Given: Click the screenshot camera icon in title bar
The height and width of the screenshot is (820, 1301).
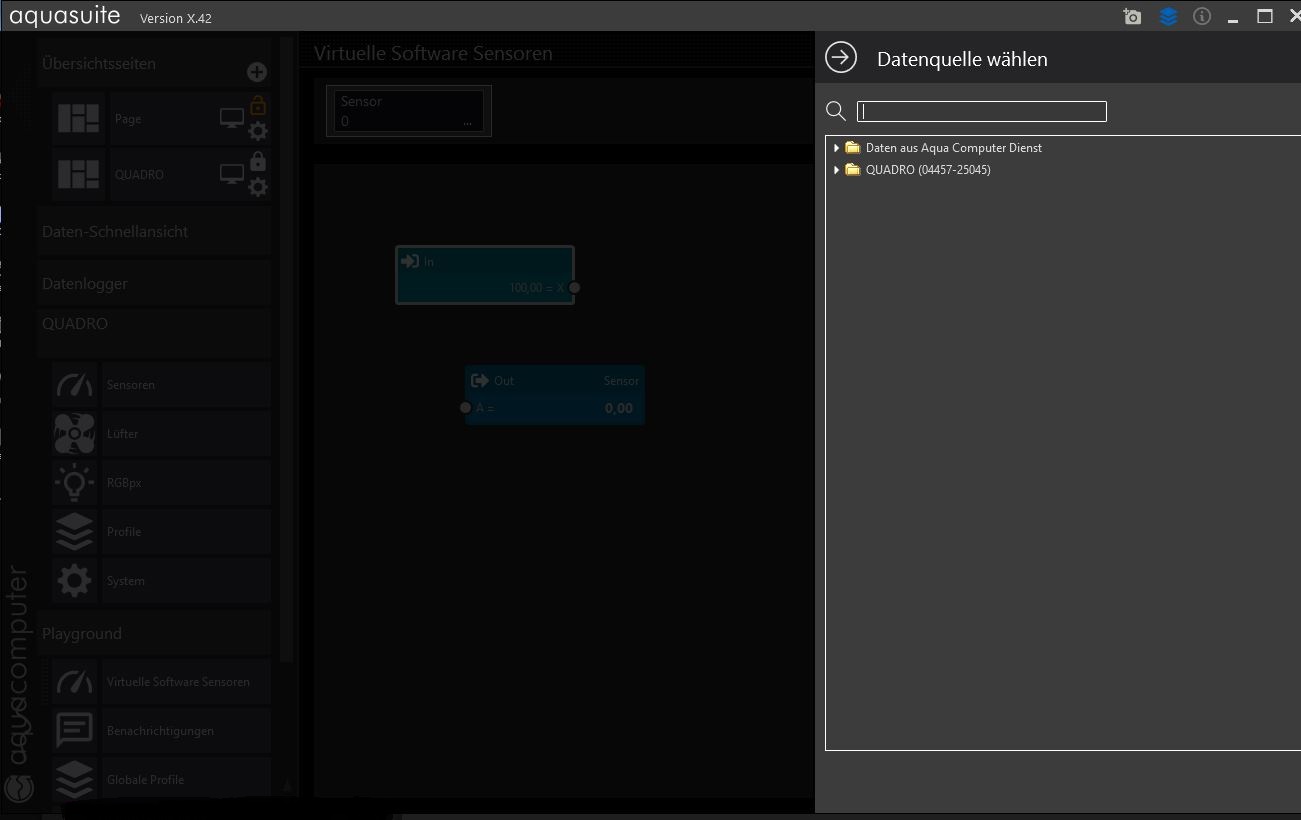Looking at the screenshot, I should click(1132, 17).
